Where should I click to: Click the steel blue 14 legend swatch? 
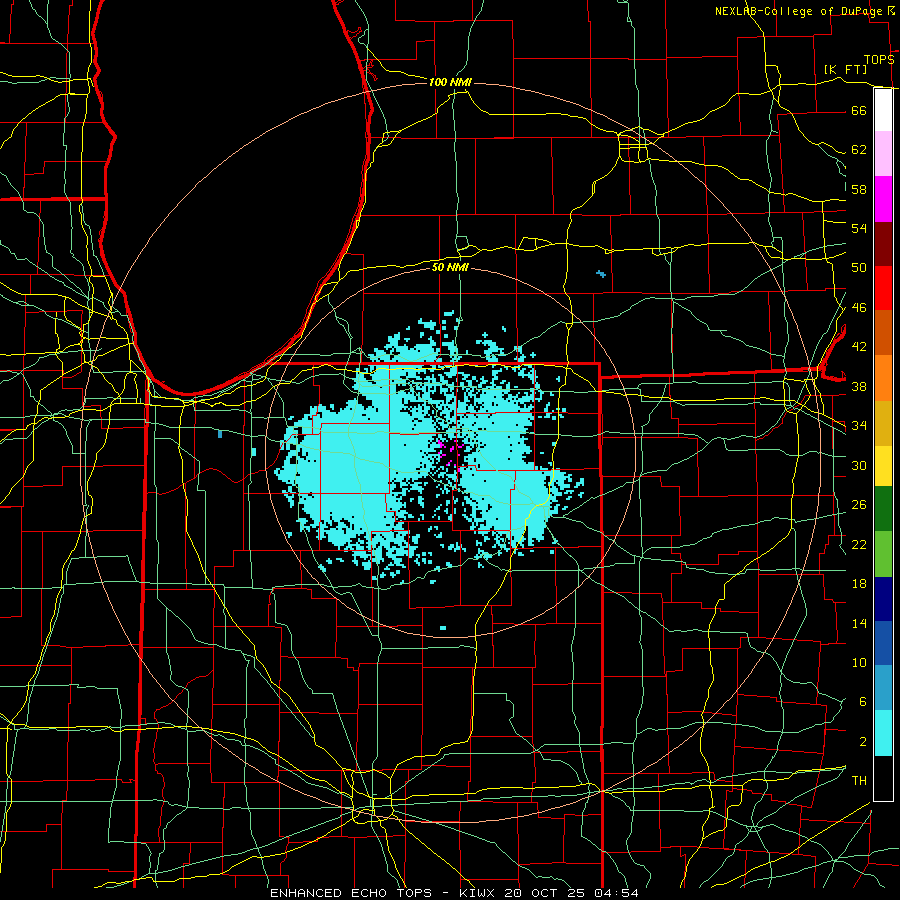pos(883,688)
